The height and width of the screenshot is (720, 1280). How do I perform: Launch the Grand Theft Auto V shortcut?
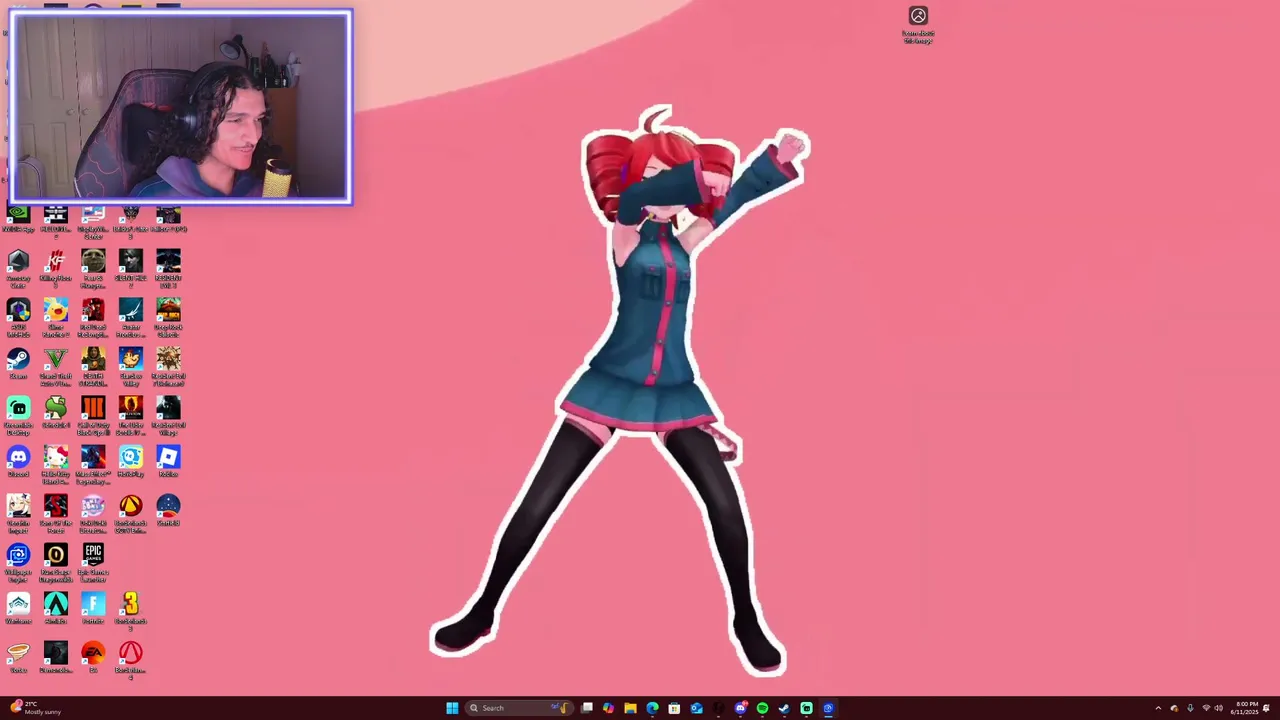pyautogui.click(x=56, y=367)
